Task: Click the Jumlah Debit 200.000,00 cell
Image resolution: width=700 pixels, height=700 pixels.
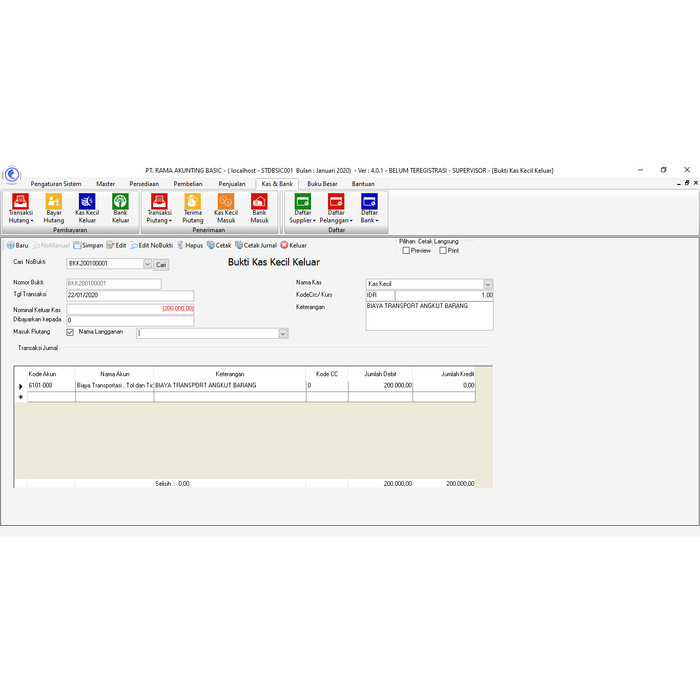Action: pos(380,386)
